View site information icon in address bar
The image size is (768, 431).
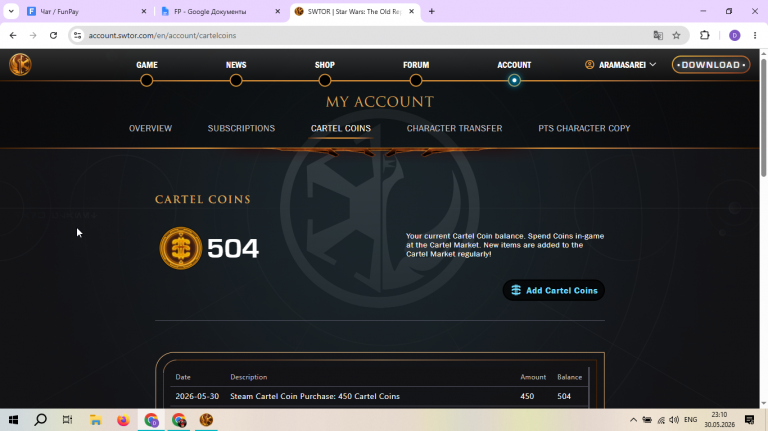77,35
